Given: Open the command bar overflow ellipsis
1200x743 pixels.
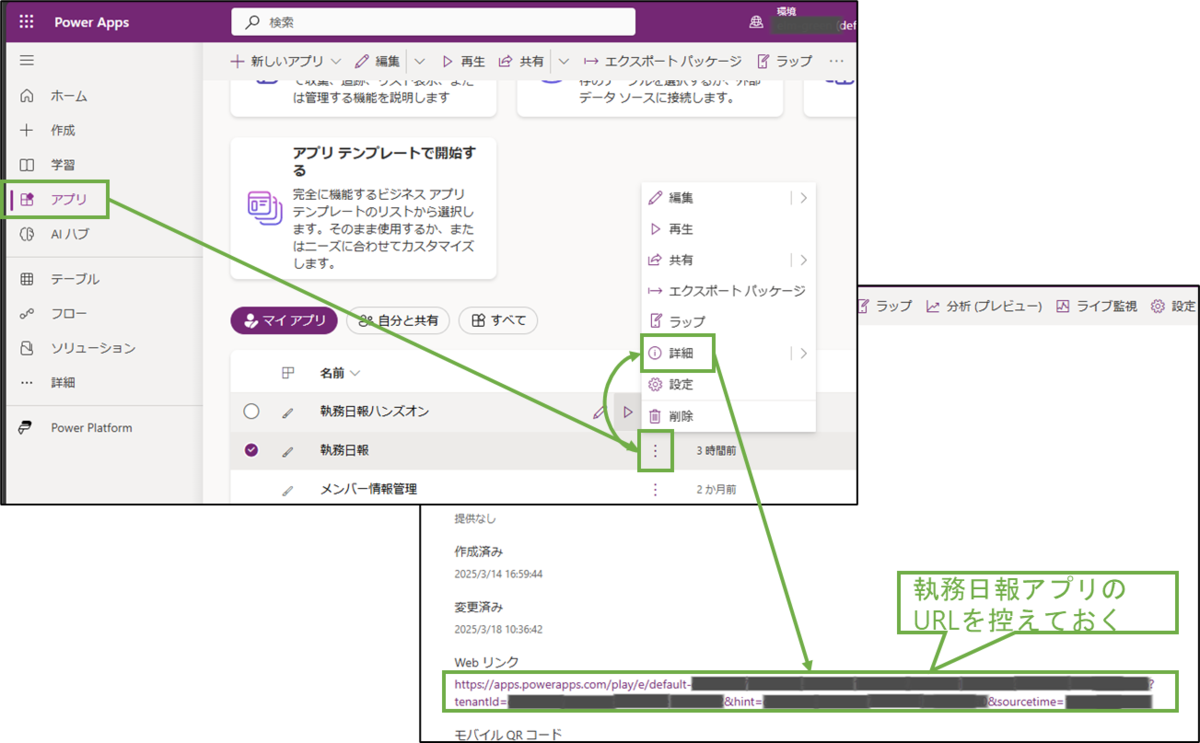Looking at the screenshot, I should (x=837, y=61).
